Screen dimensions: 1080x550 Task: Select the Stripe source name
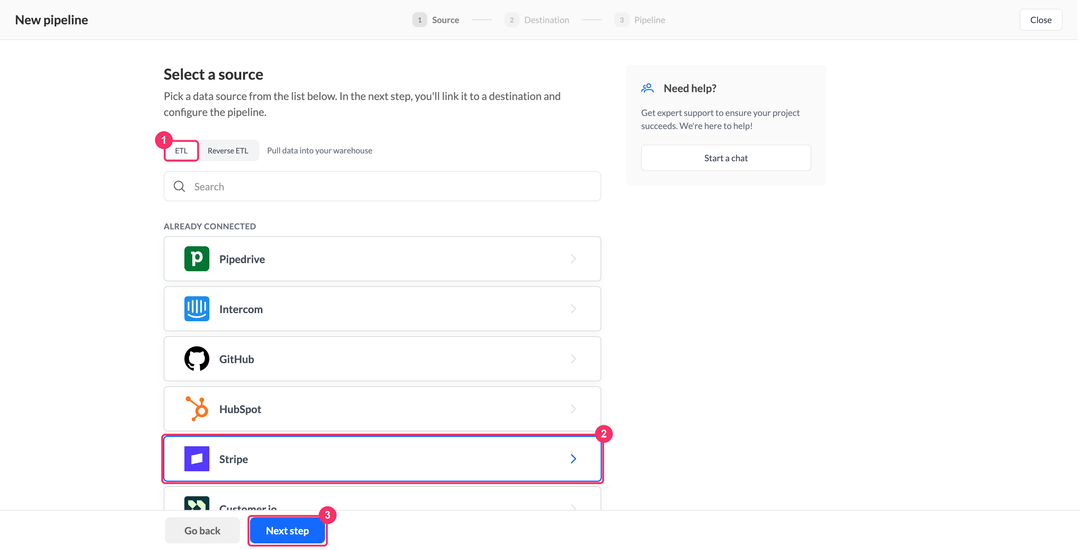[x=233, y=459]
